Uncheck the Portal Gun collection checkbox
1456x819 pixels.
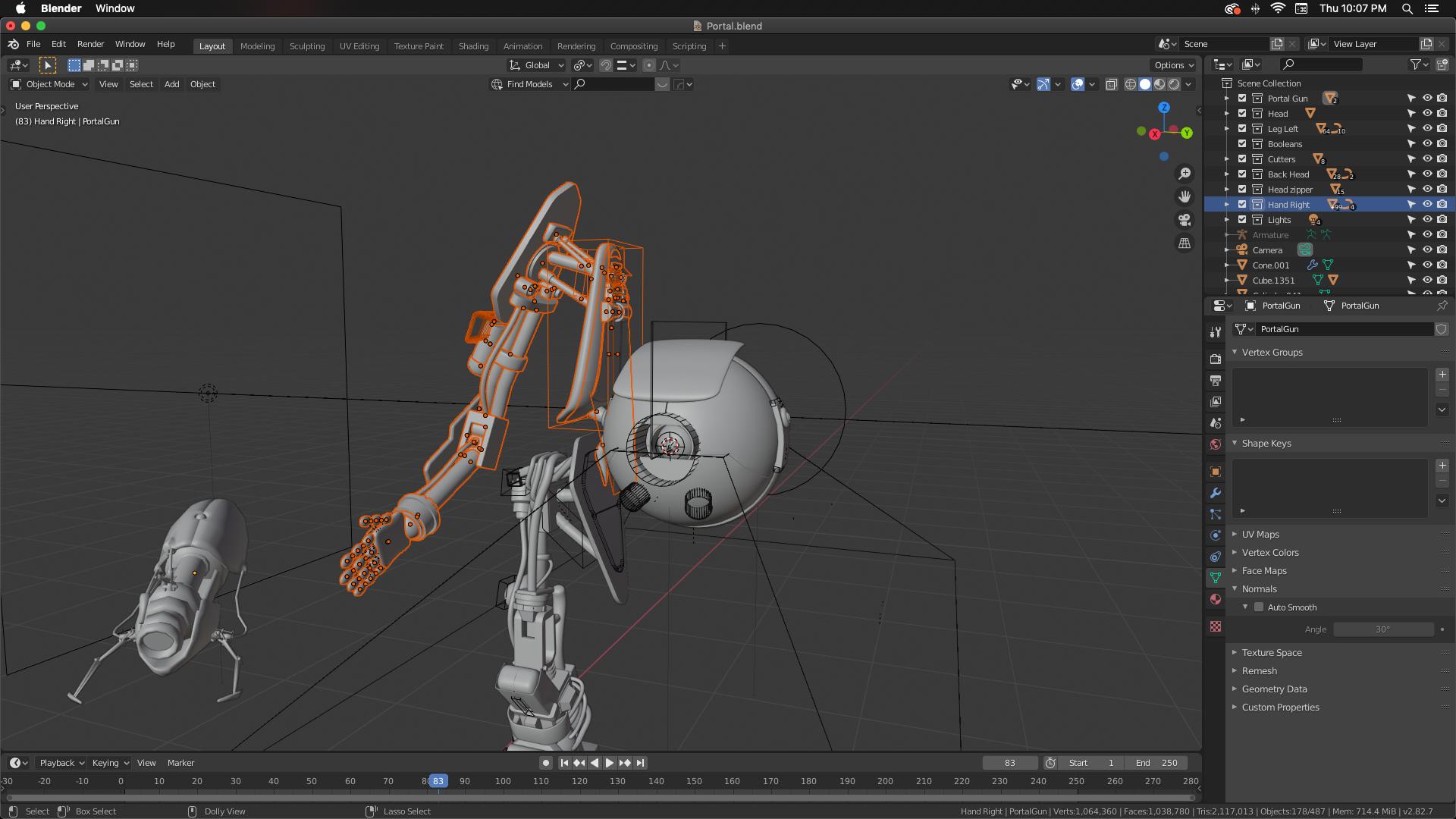tap(1242, 99)
